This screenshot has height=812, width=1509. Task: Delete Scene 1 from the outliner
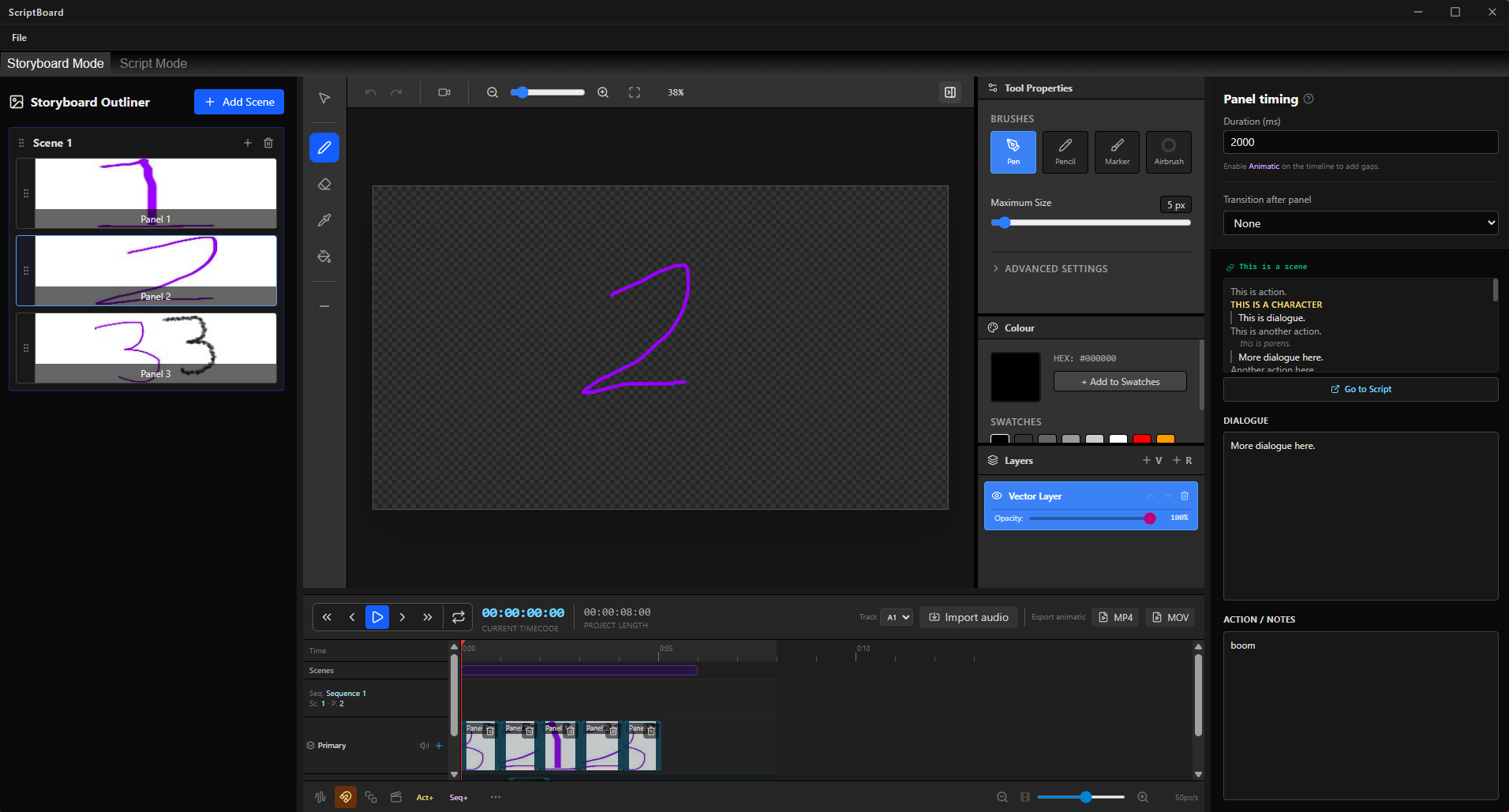pos(268,143)
